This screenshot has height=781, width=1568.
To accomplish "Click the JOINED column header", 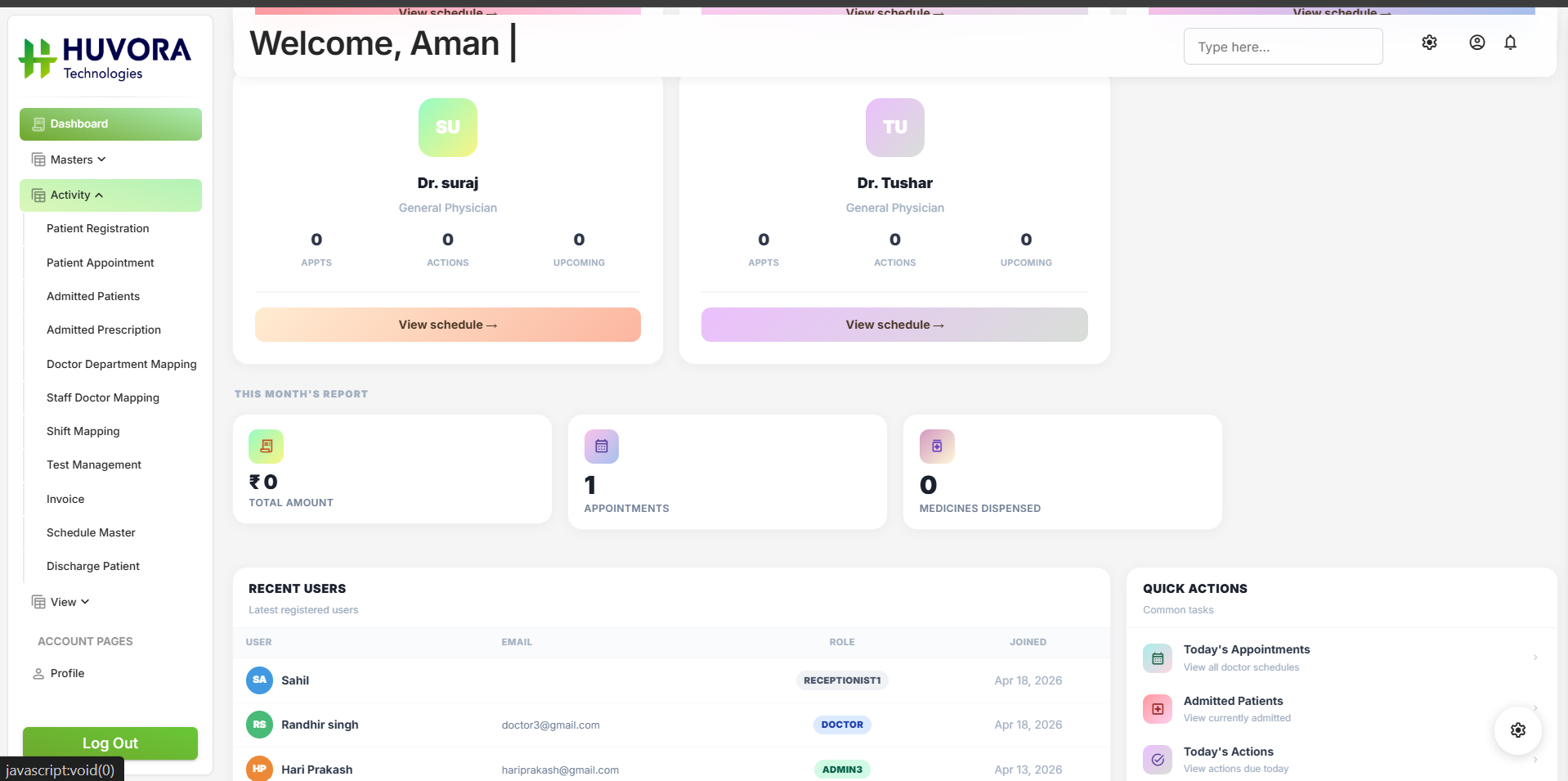I will [x=1028, y=642].
